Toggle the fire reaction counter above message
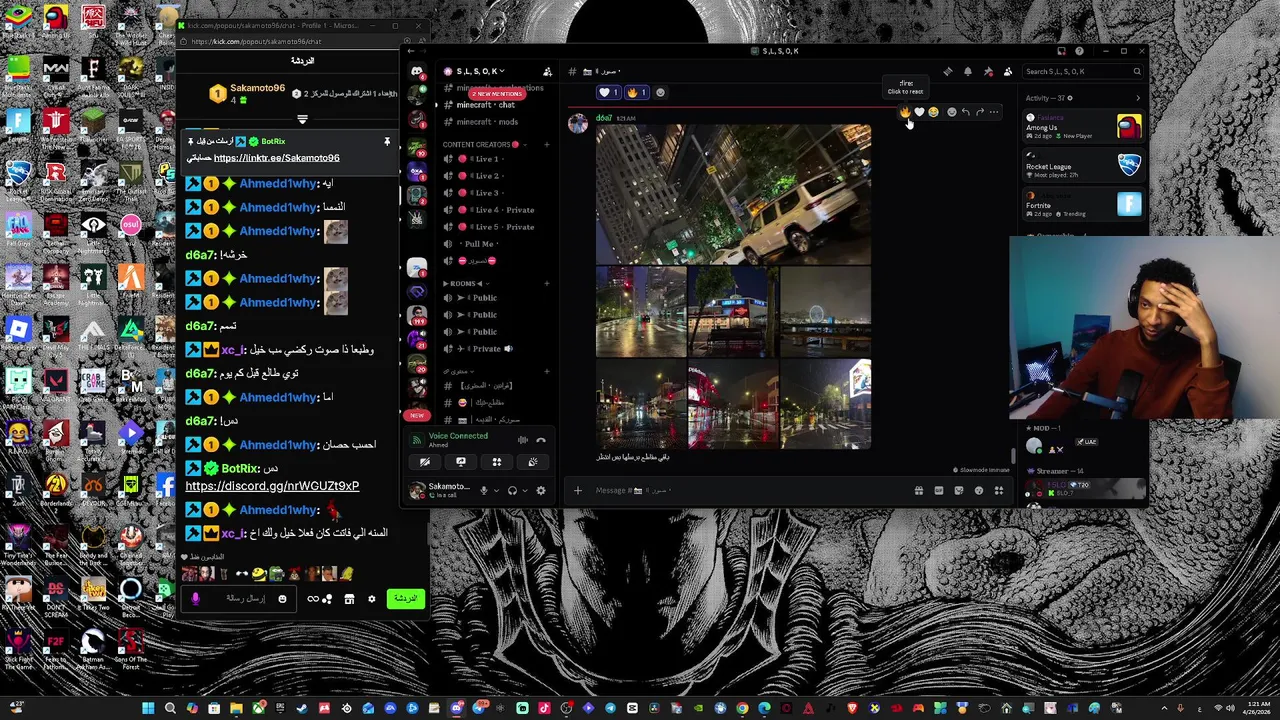This screenshot has height=720, width=1280. (637, 92)
